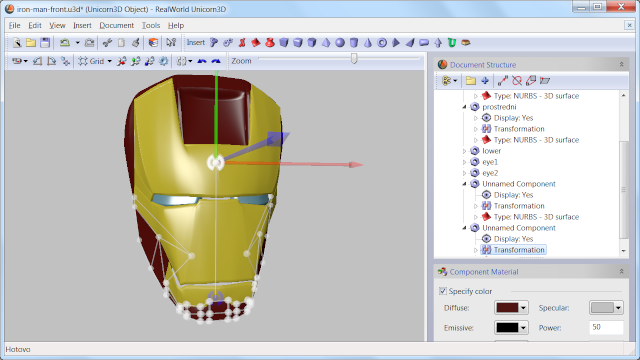Activate the context help pointer icon
The width and height of the screenshot is (640, 360).
click(x=171, y=42)
